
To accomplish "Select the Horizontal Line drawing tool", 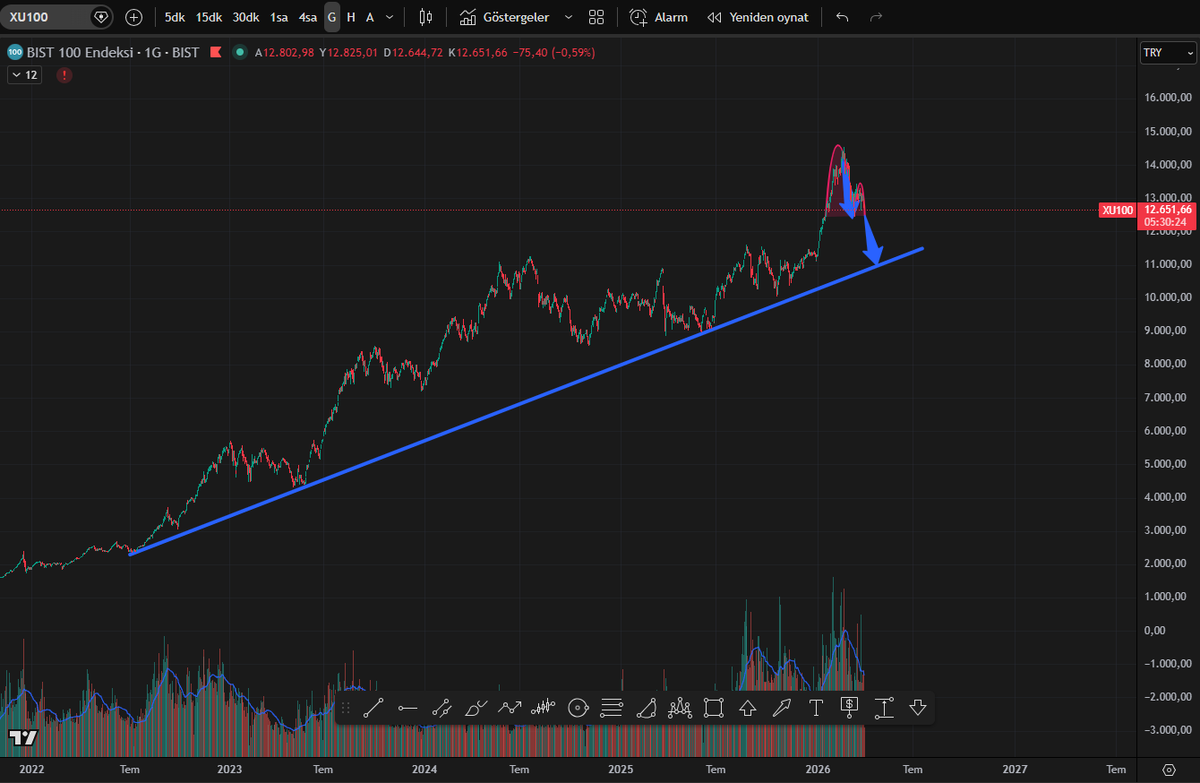I will pos(407,709).
